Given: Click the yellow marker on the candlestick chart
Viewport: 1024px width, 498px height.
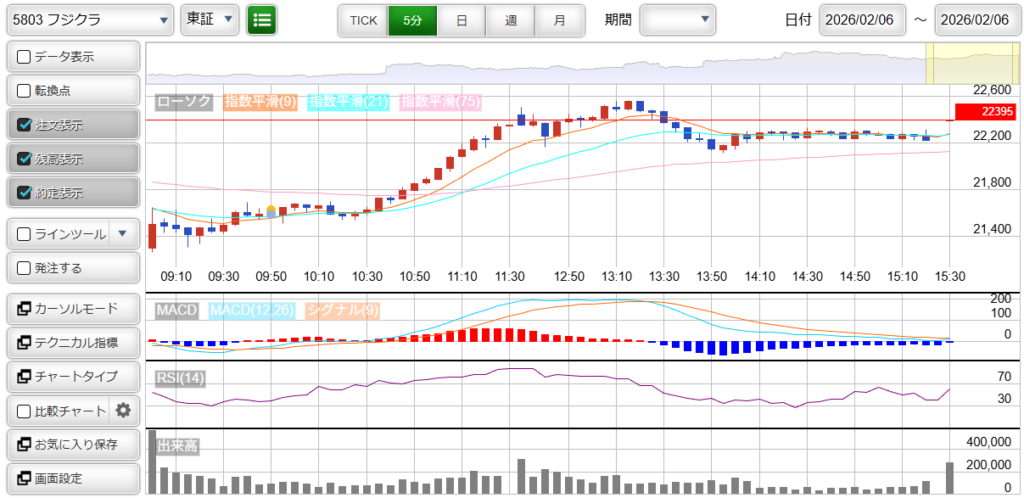Looking at the screenshot, I should [x=271, y=211].
